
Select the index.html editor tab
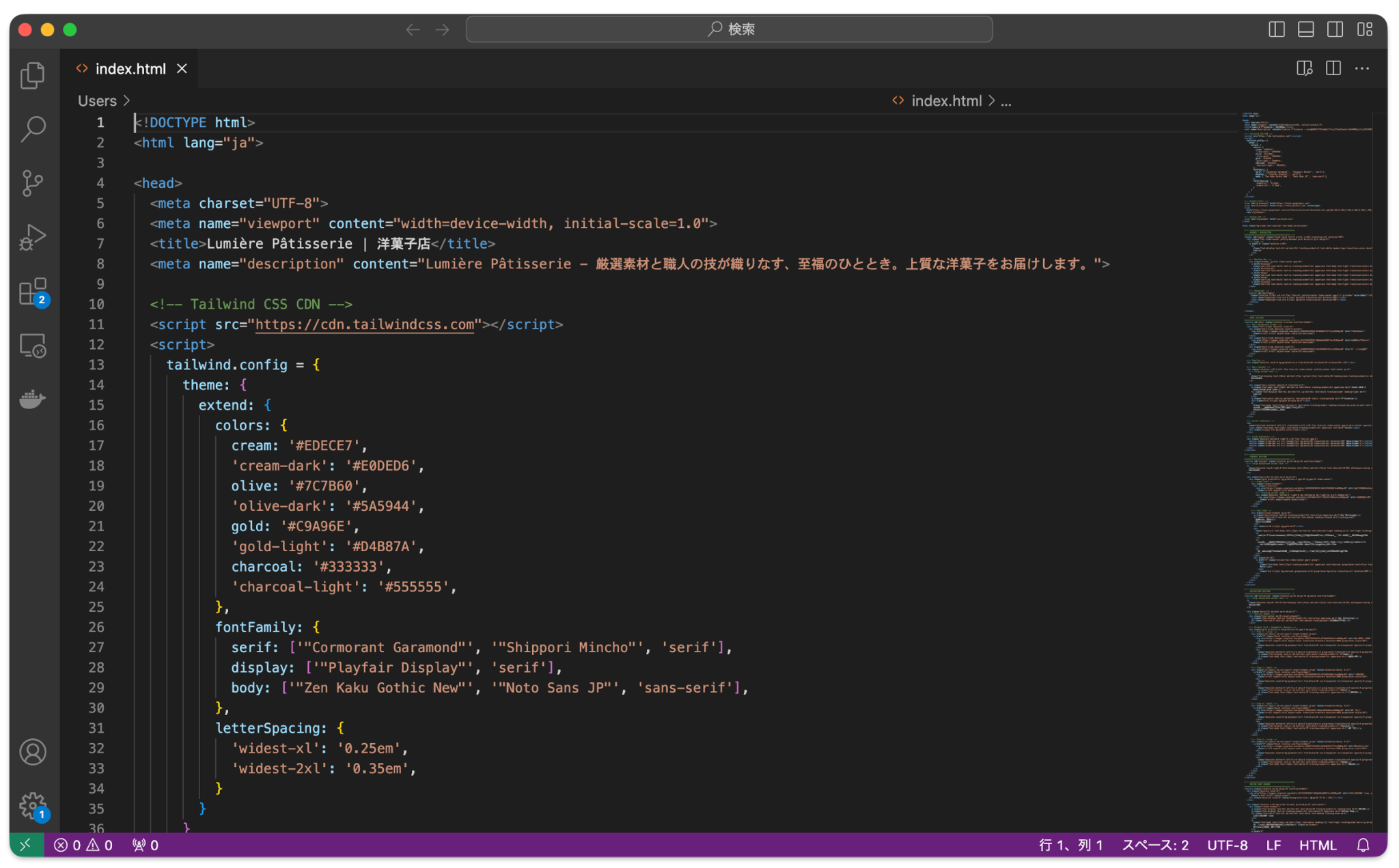pos(130,68)
